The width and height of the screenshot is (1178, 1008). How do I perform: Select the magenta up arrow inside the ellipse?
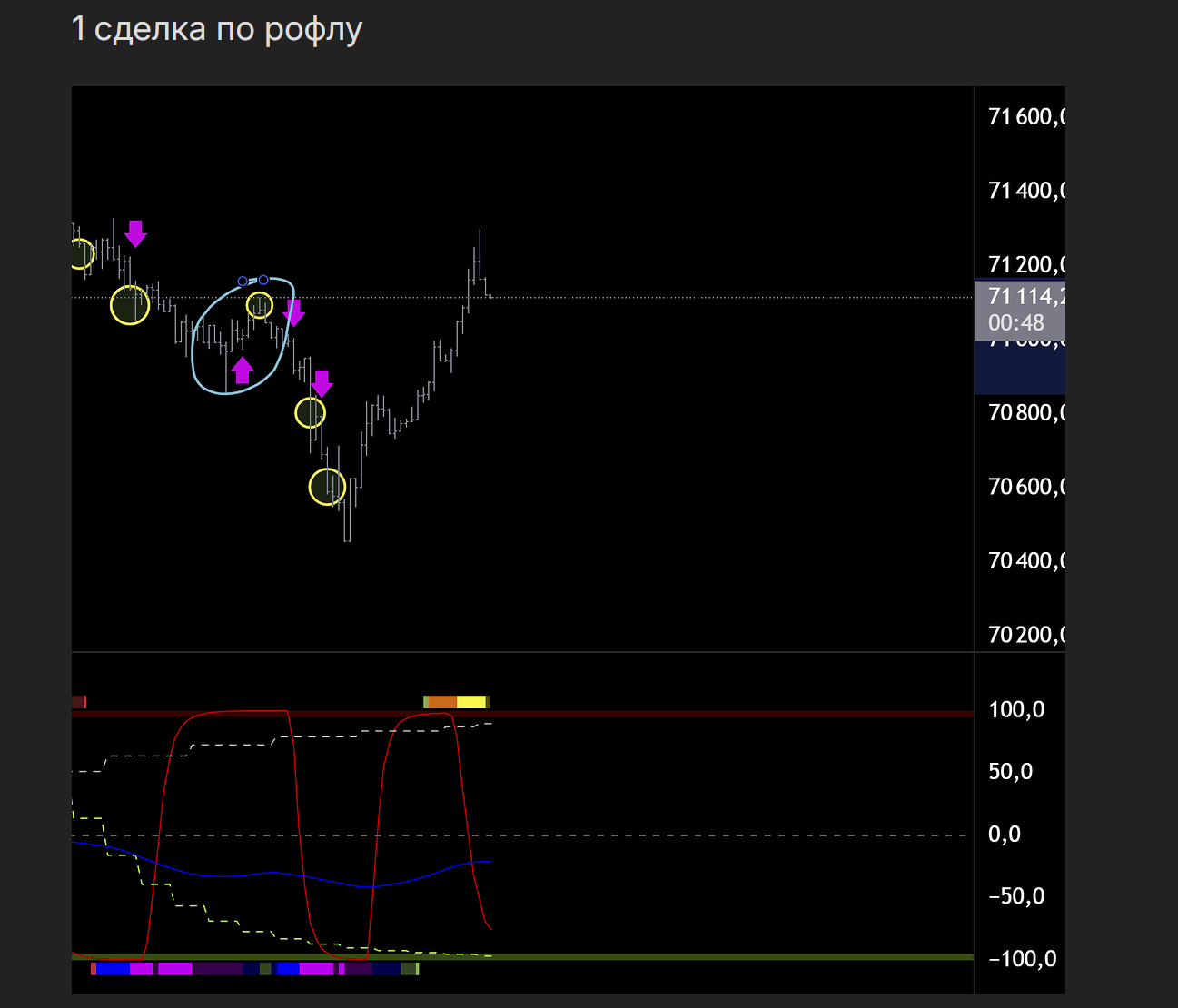coord(242,371)
